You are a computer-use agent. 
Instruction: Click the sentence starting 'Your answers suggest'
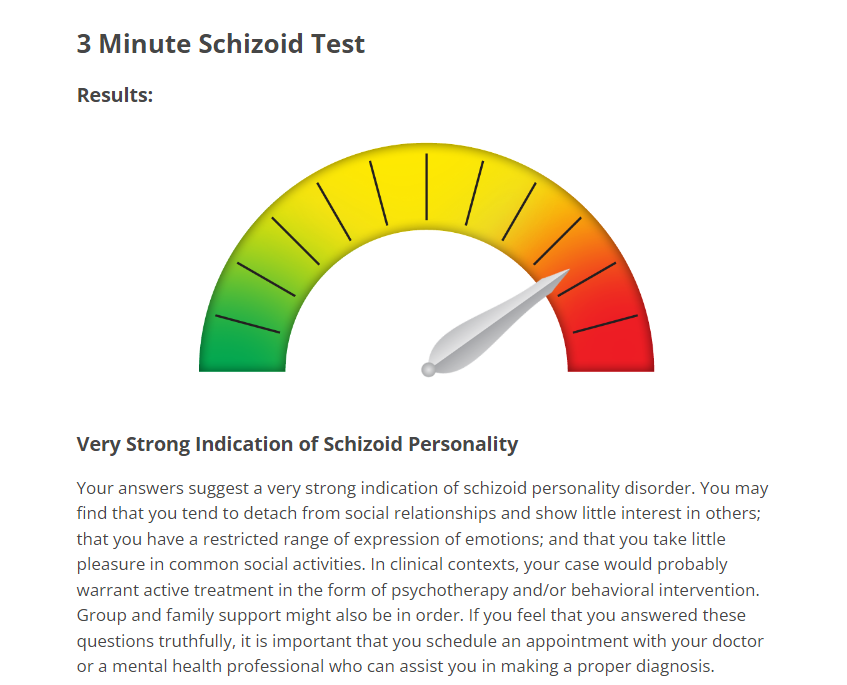click(386, 488)
